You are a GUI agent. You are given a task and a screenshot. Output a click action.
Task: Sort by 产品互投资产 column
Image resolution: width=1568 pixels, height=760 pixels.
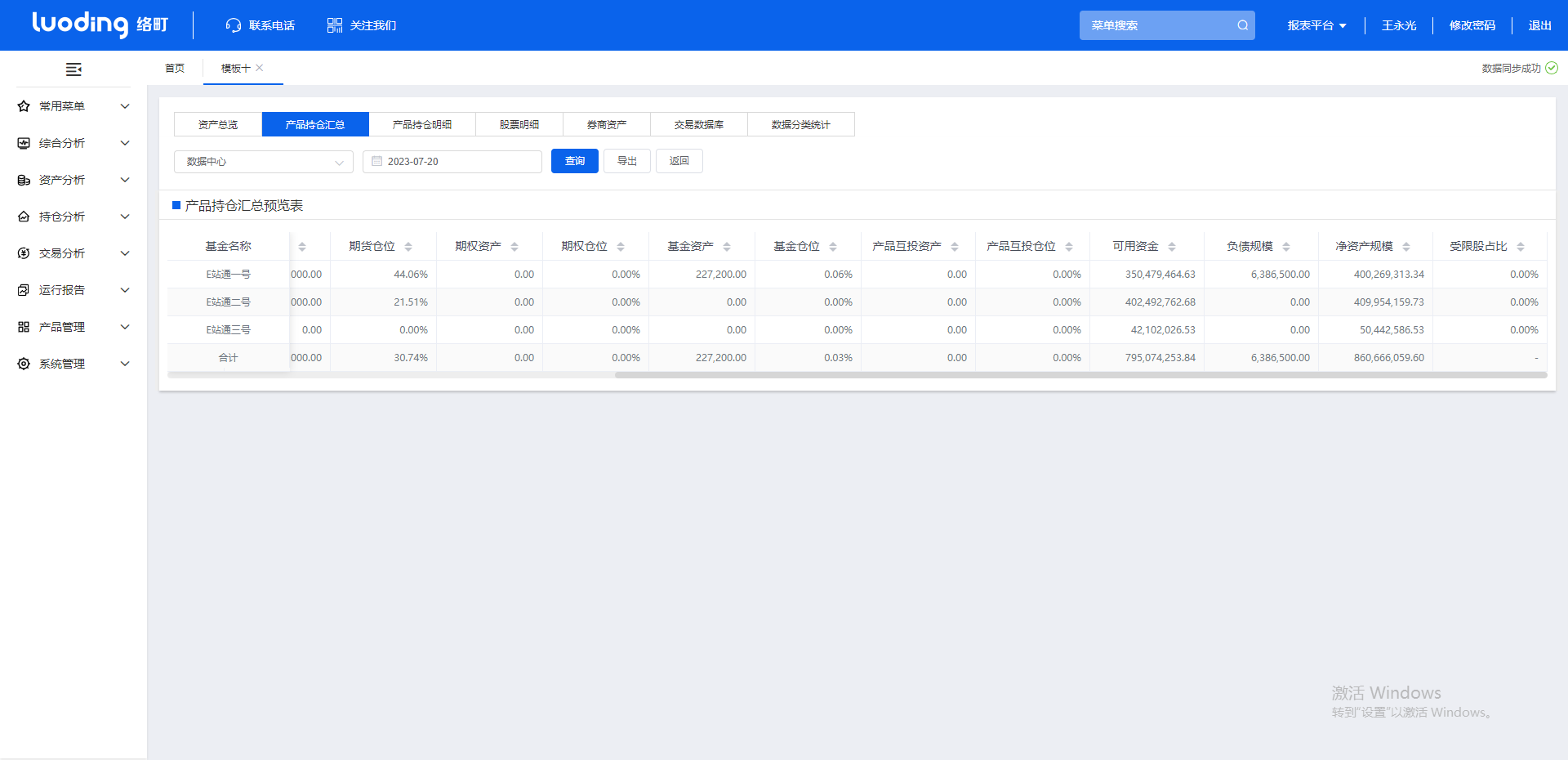pos(955,246)
